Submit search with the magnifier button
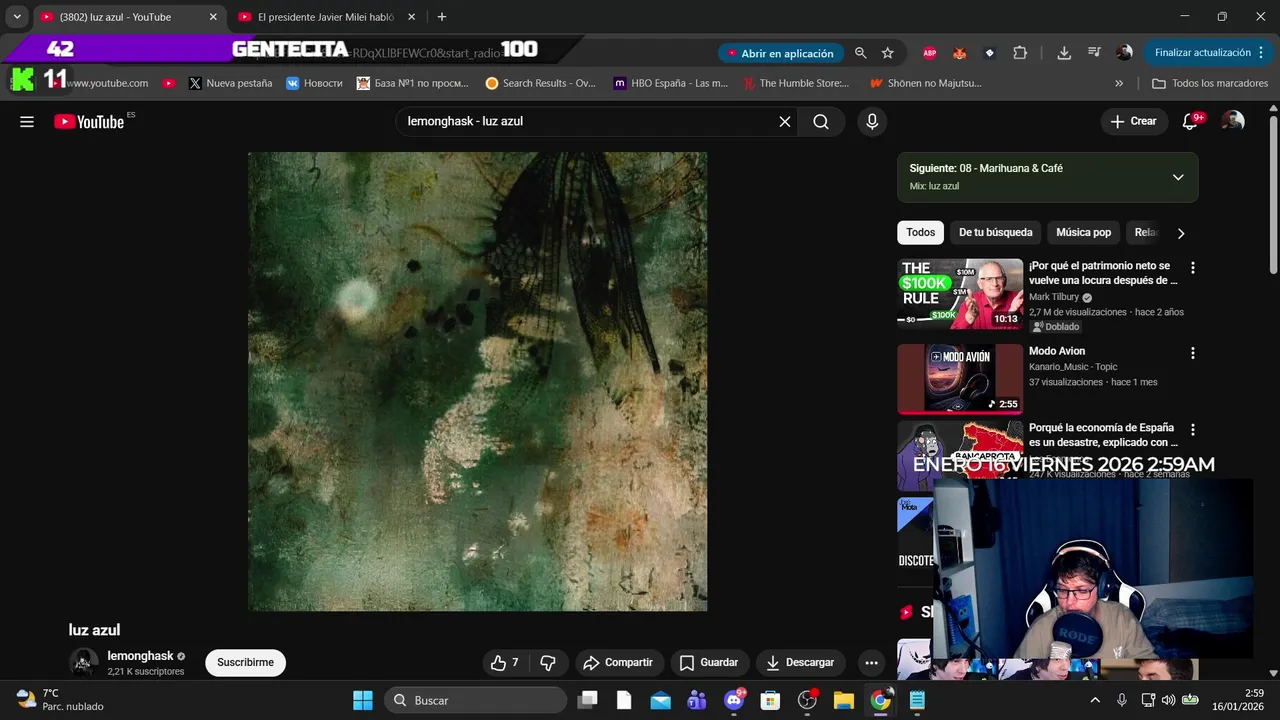Viewport: 1280px width, 720px height. 821,122
